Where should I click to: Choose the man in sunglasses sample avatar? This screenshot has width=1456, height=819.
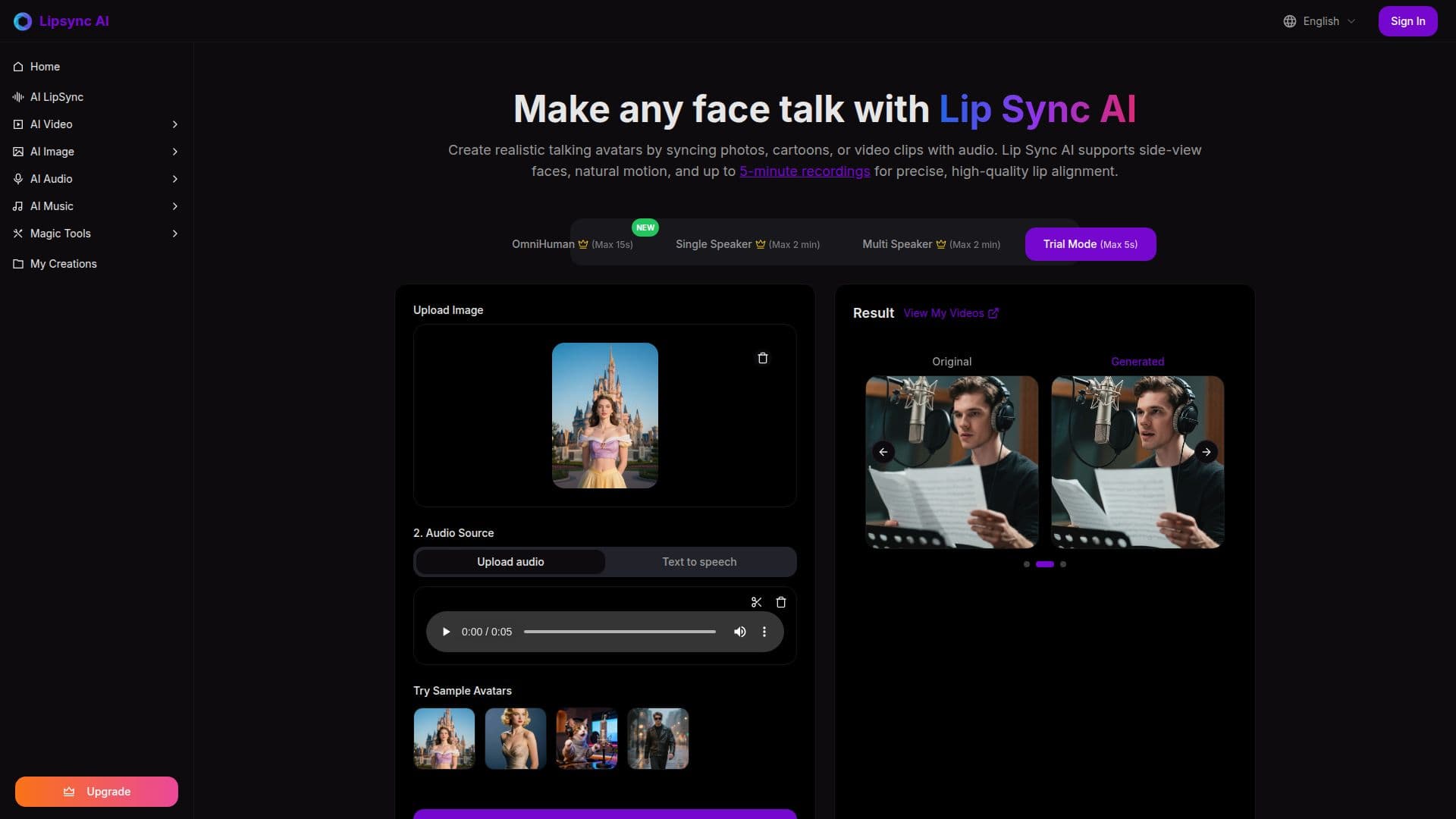[x=658, y=739]
